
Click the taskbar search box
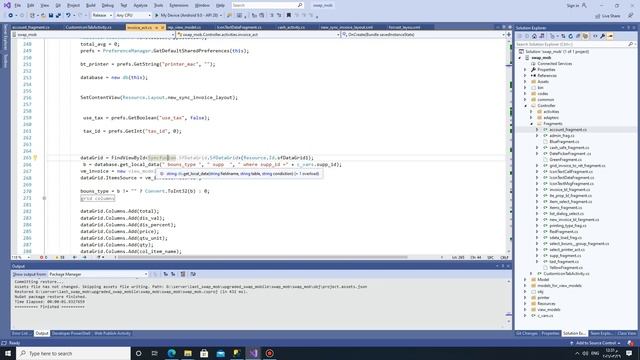(x=73, y=353)
